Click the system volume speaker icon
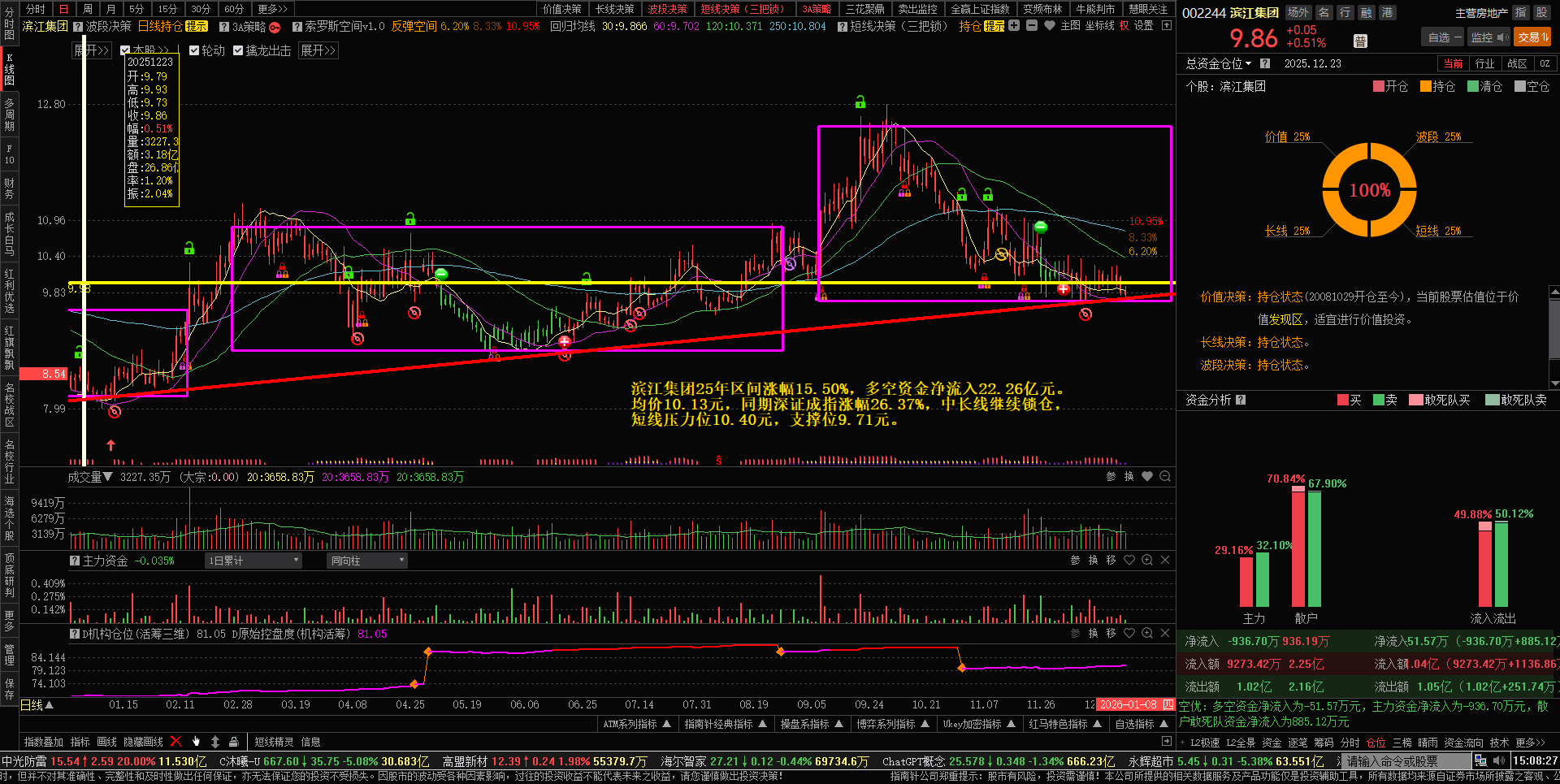1560x784 pixels. coord(1498,761)
